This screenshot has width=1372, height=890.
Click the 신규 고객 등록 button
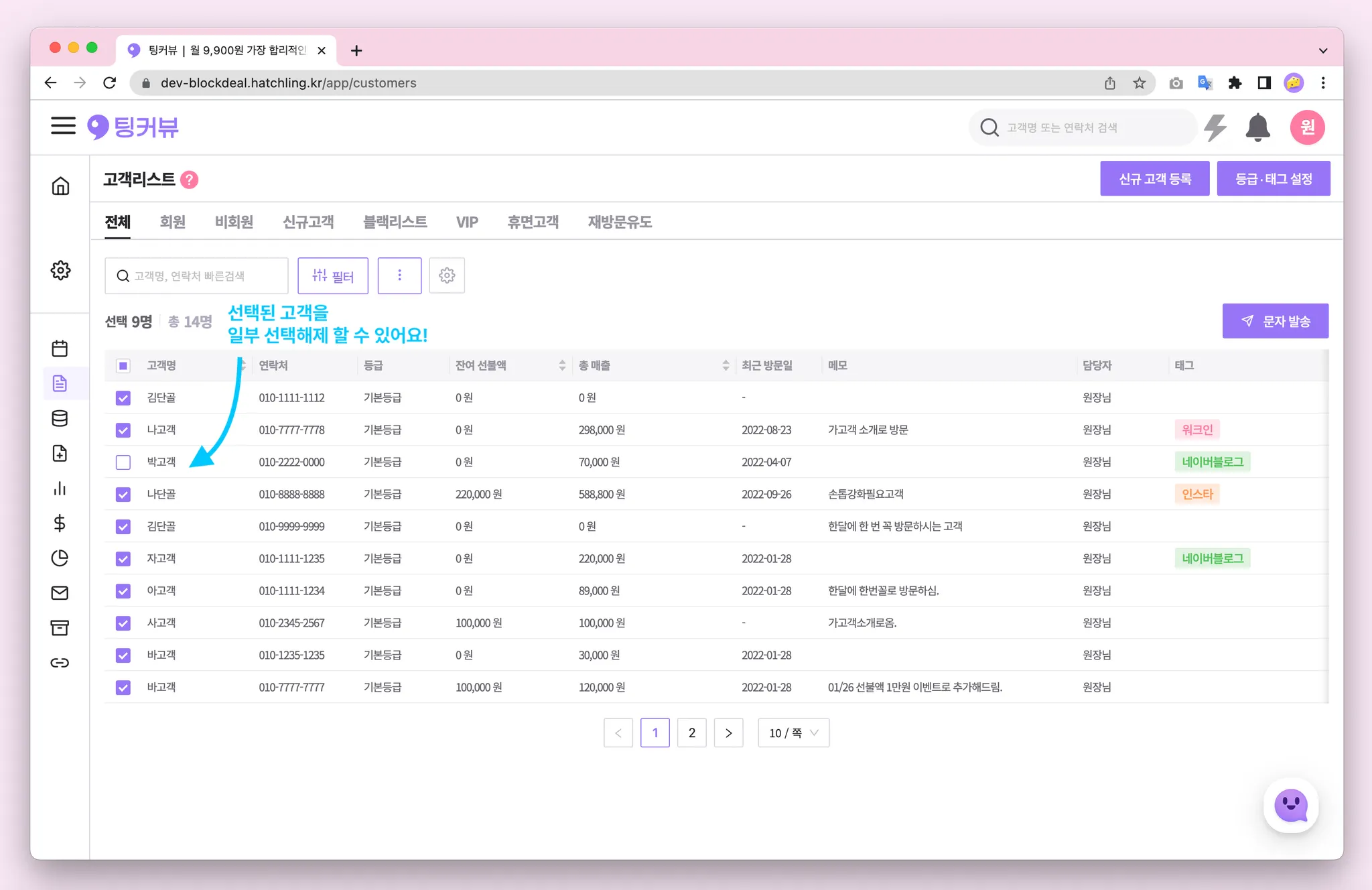[1154, 179]
